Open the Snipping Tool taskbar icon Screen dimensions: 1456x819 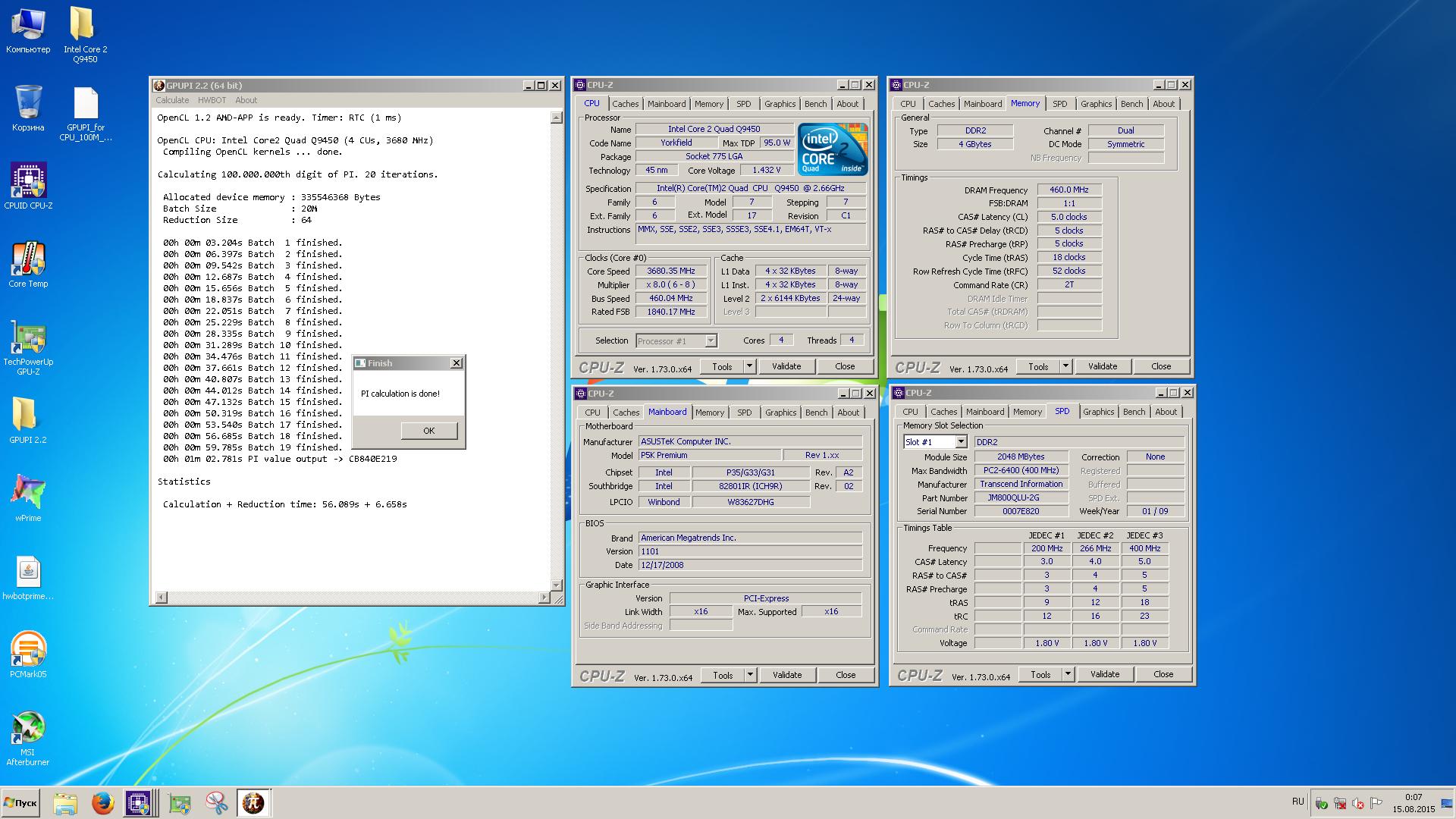tap(217, 803)
